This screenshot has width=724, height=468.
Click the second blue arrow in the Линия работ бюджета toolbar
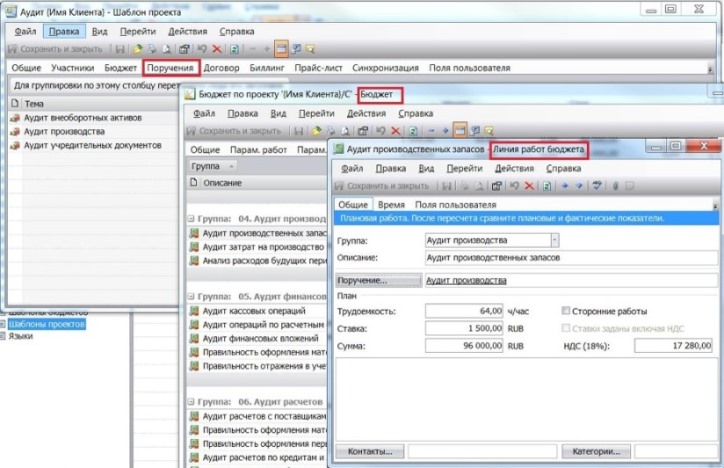click(579, 186)
